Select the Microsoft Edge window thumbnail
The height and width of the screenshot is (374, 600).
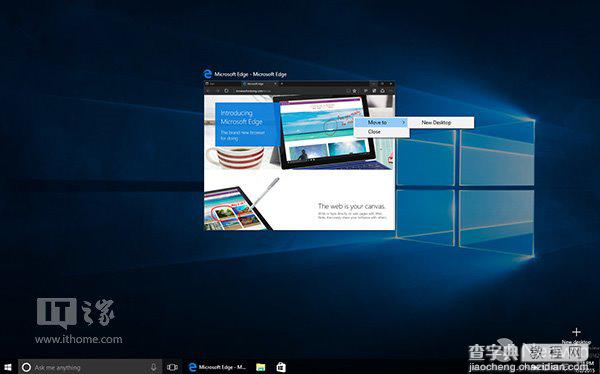click(x=299, y=155)
